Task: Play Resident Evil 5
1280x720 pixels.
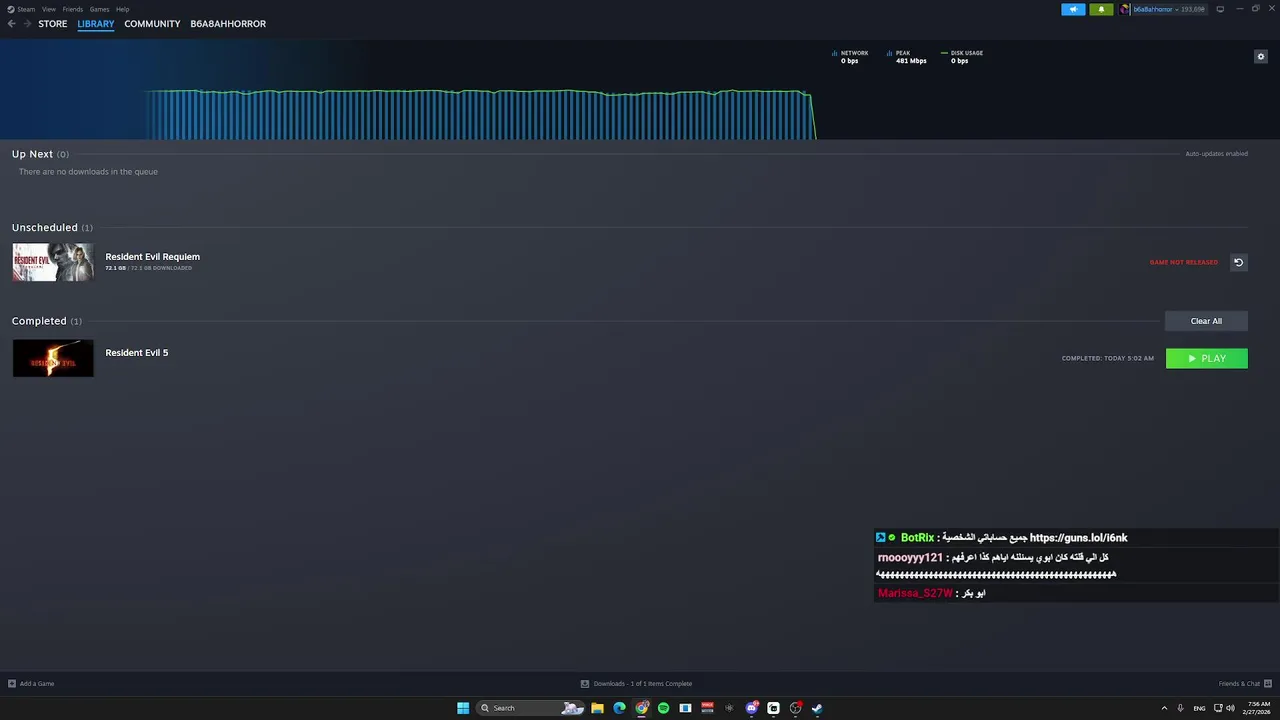Action: pyautogui.click(x=1206, y=358)
